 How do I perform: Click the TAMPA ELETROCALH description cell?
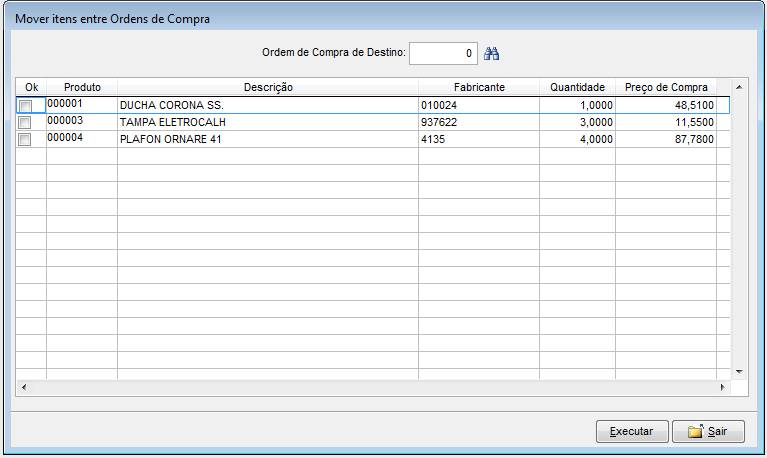[x=268, y=122]
